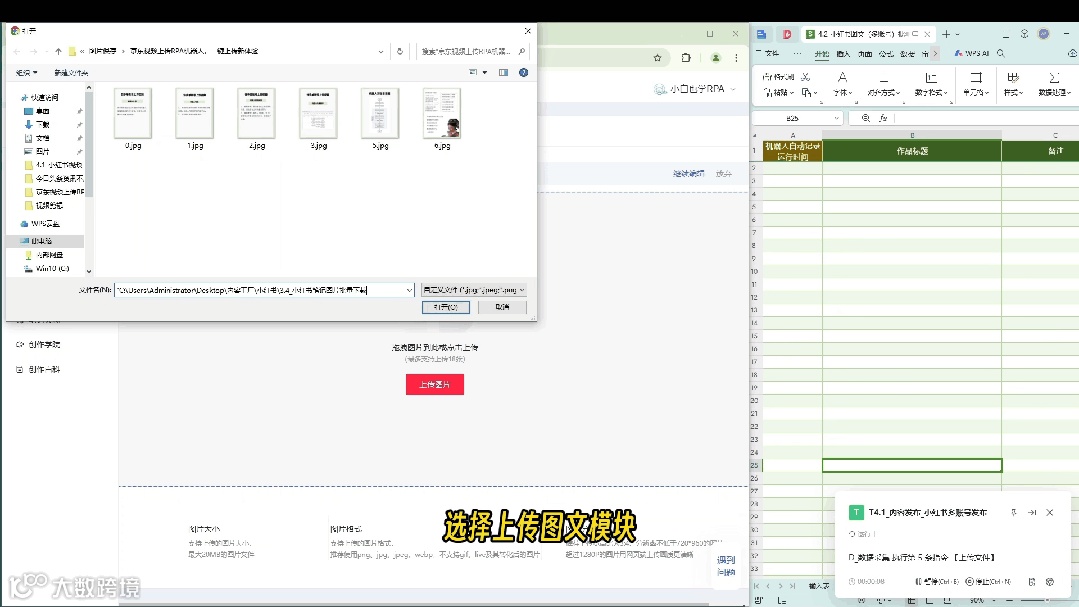This screenshot has width=1079, height=607.
Task: Click the fx insert function icon
Action: tap(884, 118)
